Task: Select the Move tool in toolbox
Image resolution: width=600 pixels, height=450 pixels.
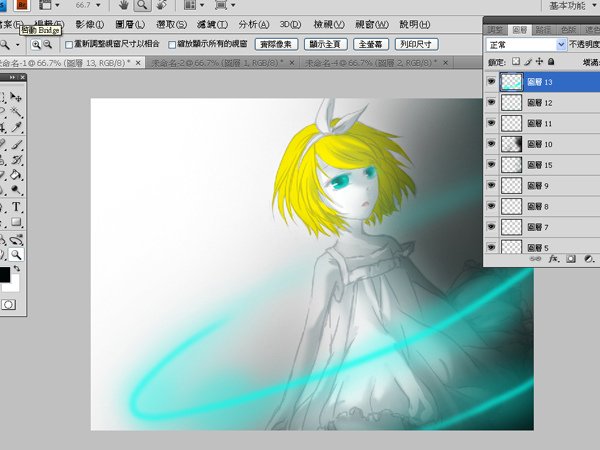Action: [x=16, y=97]
